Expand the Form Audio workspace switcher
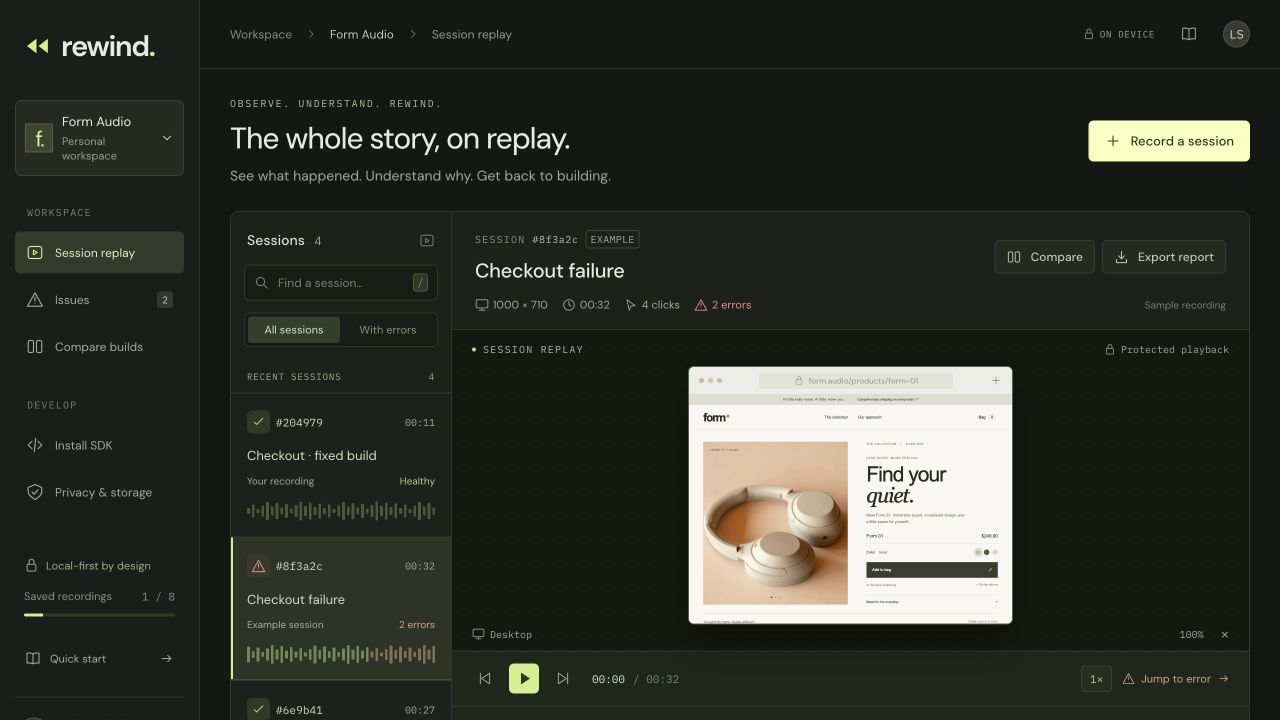 99,138
